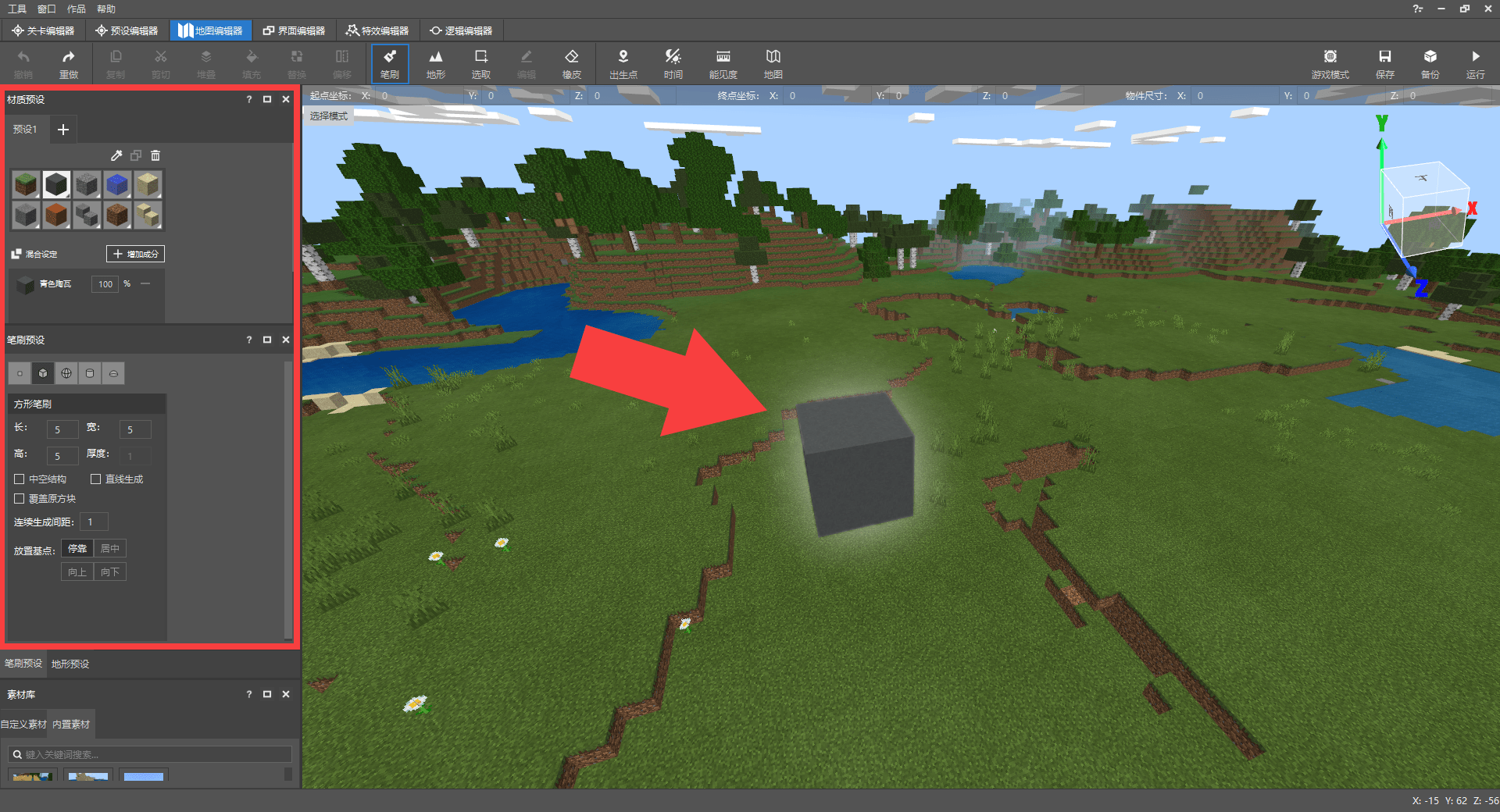Switch to 地形预设 tab
This screenshot has width=1500, height=812.
pyautogui.click(x=70, y=664)
